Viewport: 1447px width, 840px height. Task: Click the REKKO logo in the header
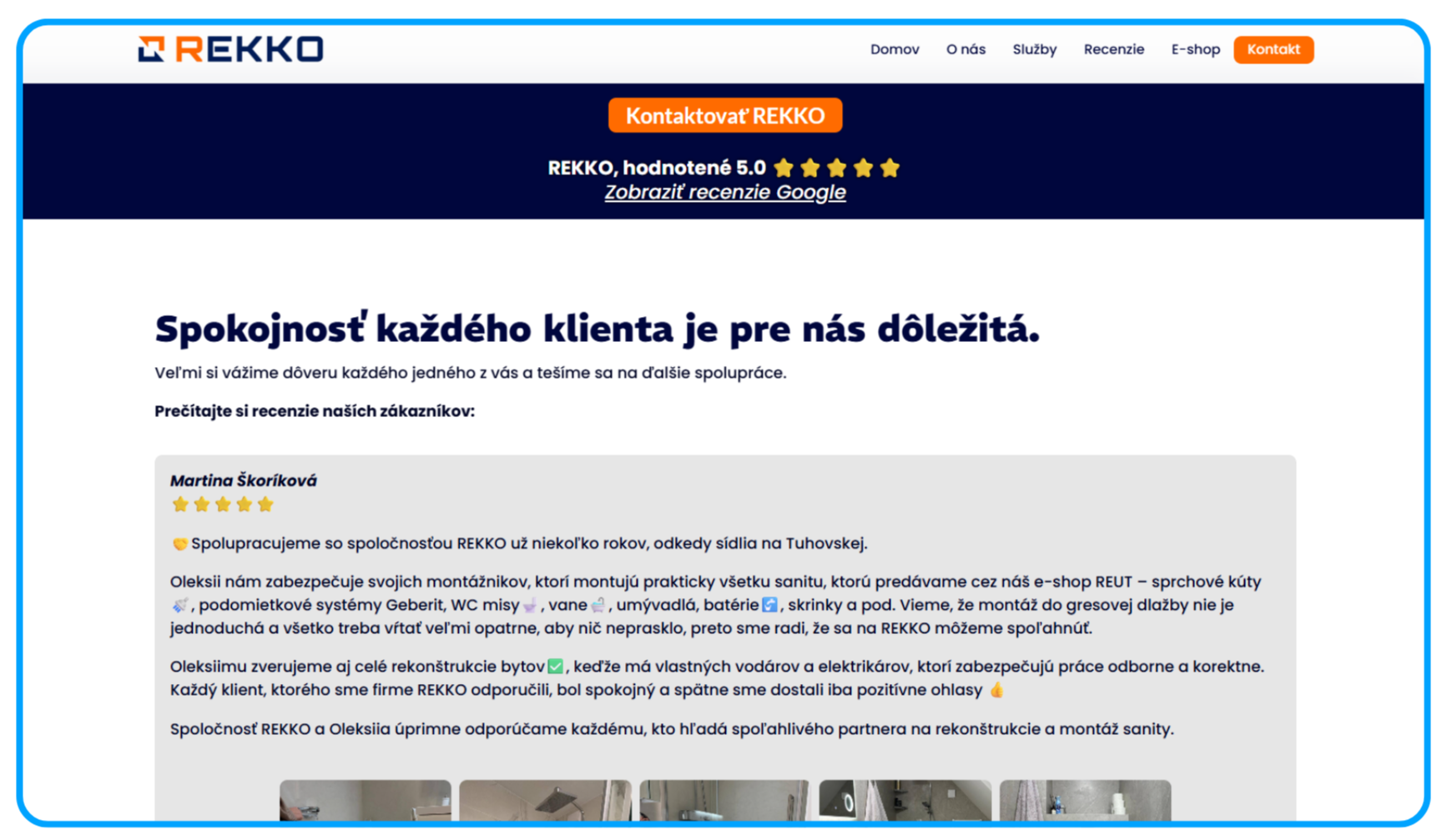click(230, 49)
